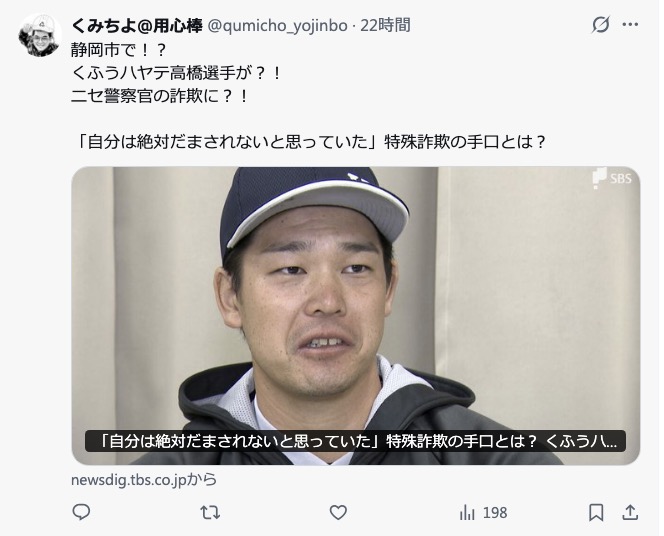Bookmark this post

click(596, 513)
